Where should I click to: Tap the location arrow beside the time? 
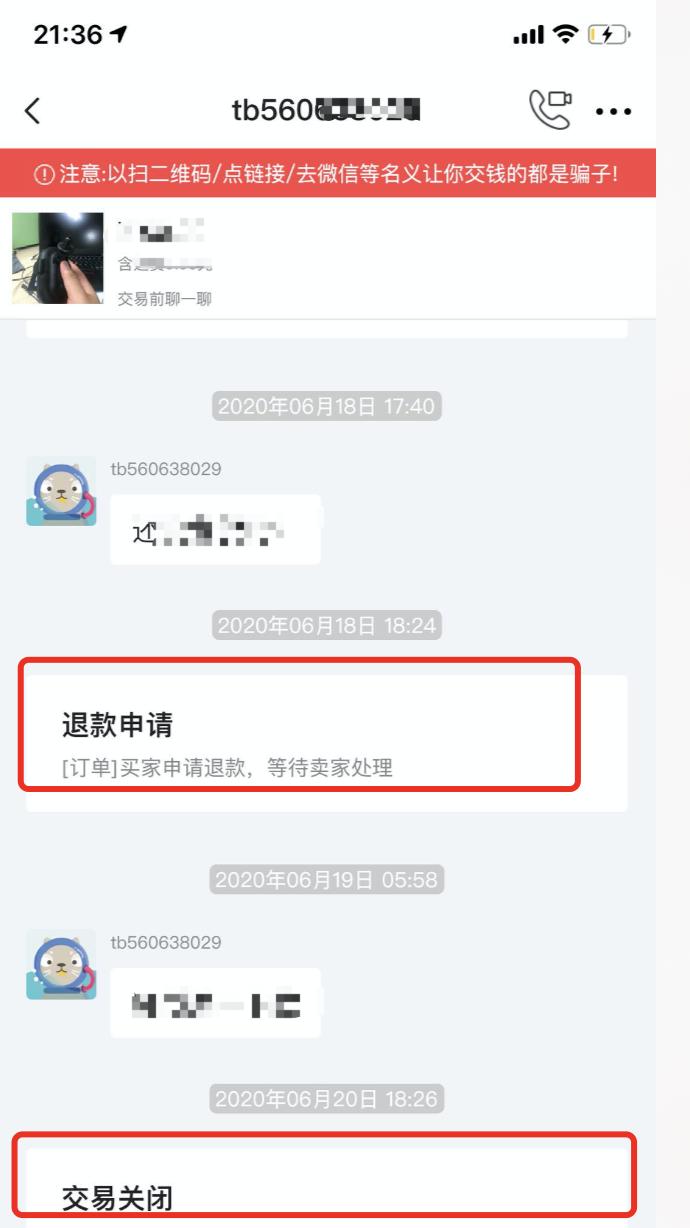coord(119,35)
